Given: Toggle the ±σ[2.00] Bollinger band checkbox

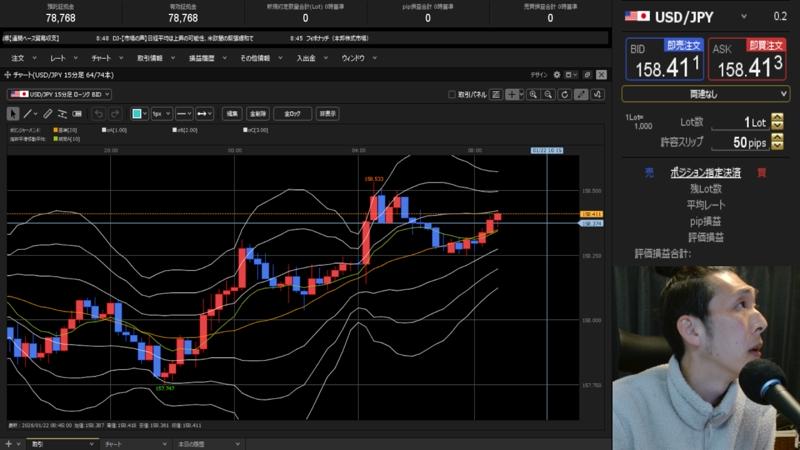Looking at the screenshot, I should pyautogui.click(x=175, y=129).
